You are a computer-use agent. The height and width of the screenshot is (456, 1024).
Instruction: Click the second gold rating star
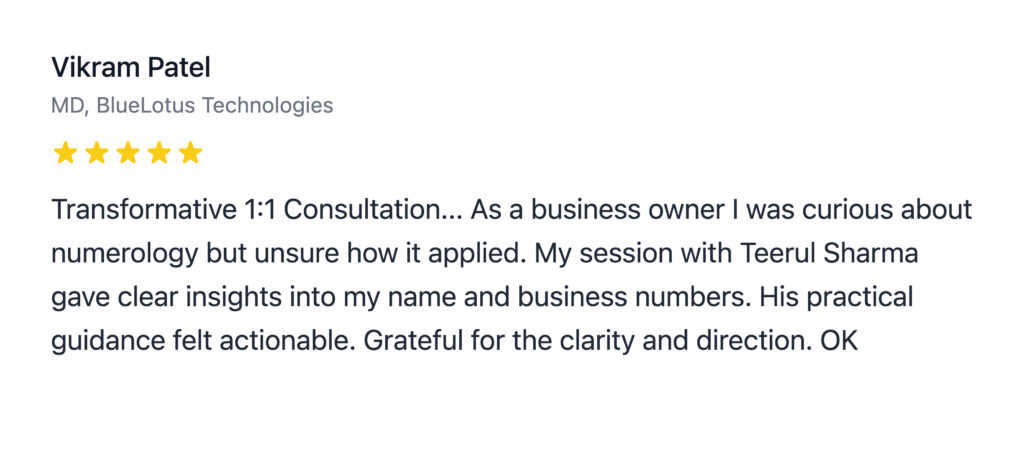click(96, 153)
